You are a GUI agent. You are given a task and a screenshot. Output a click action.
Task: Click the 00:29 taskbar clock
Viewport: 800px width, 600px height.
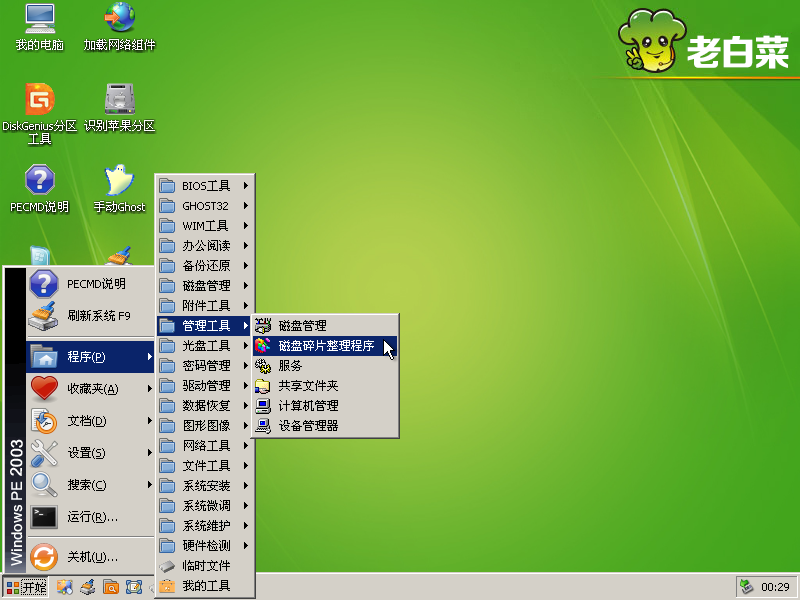775,587
